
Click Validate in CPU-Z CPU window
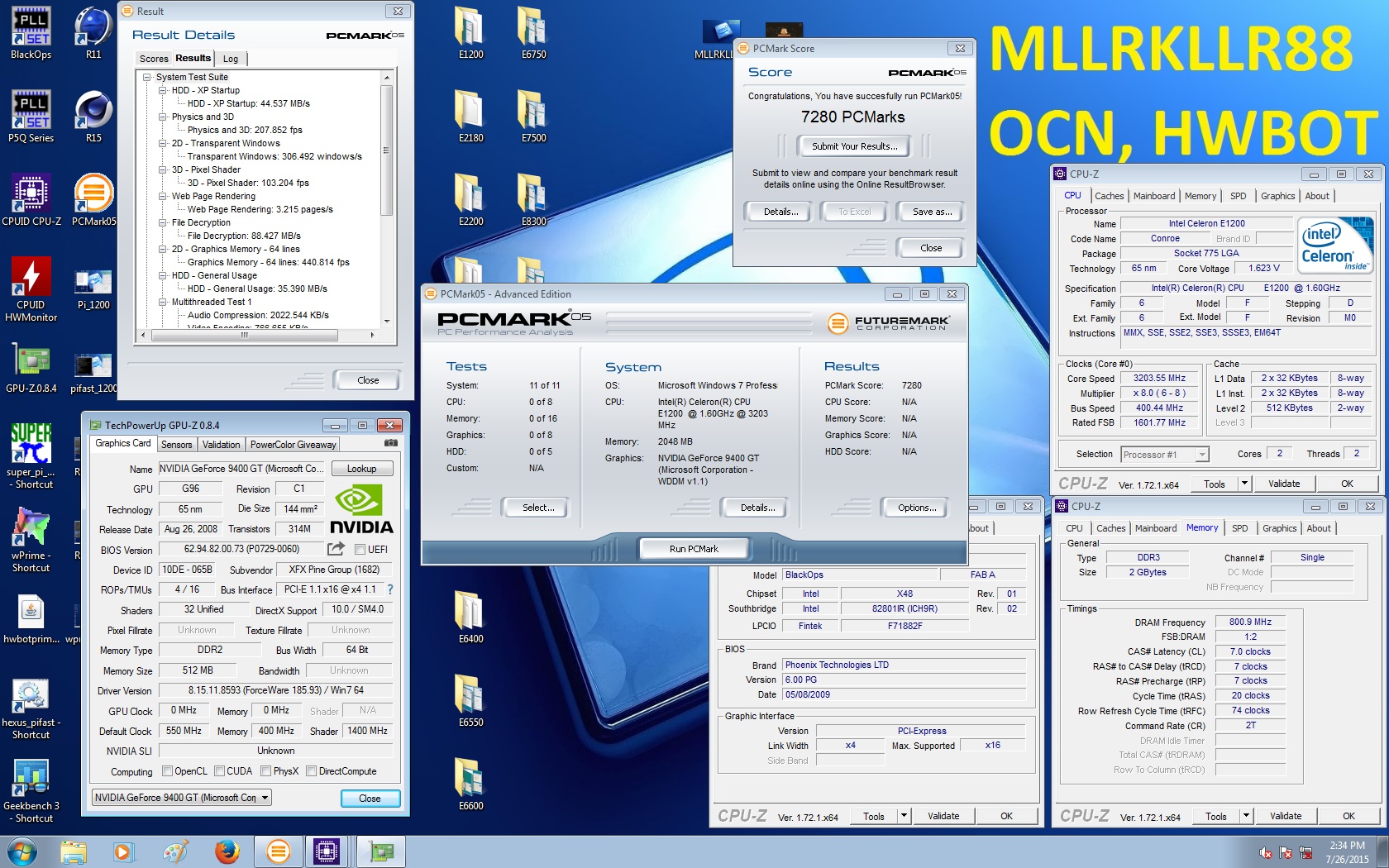click(1284, 484)
